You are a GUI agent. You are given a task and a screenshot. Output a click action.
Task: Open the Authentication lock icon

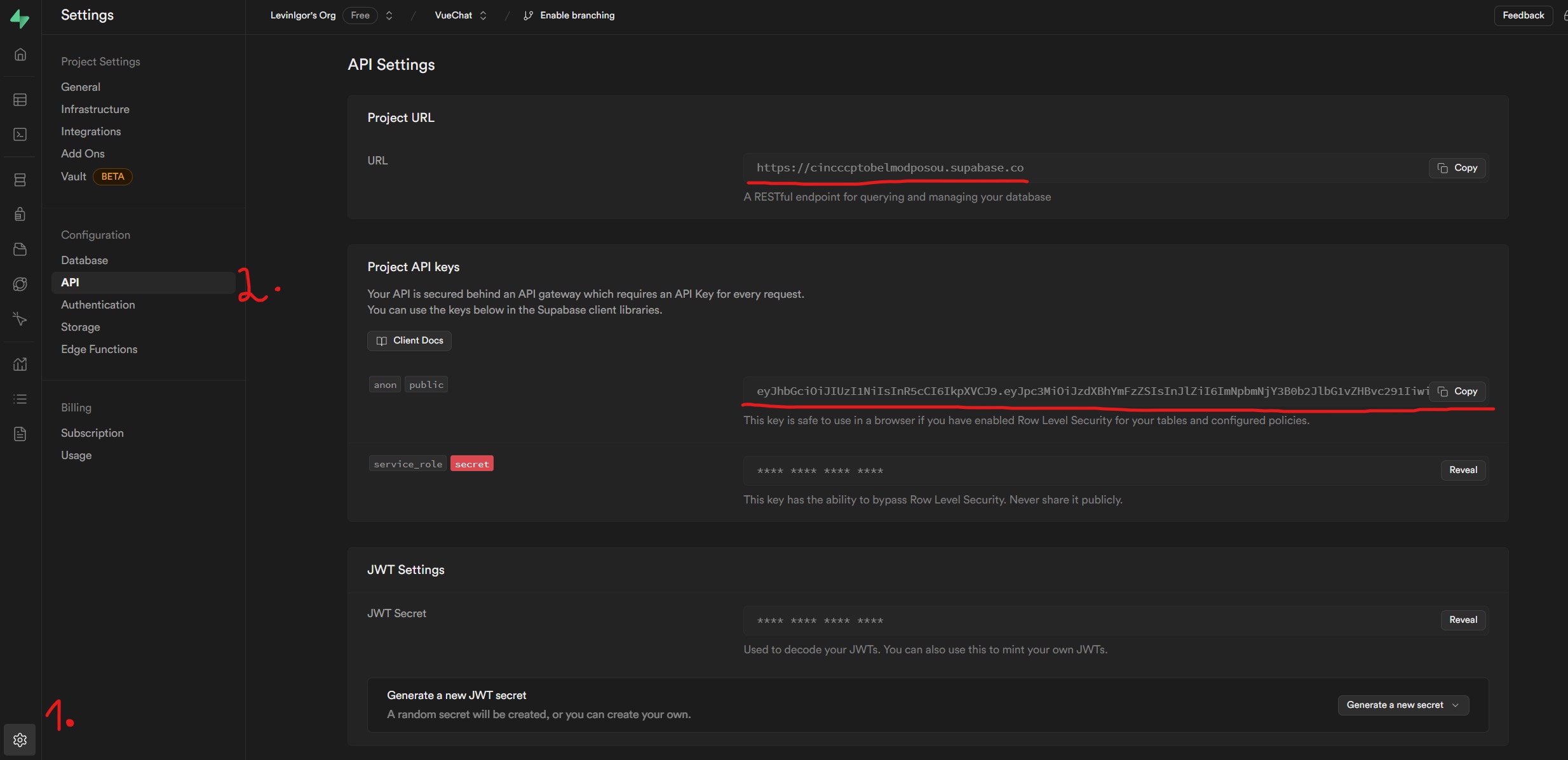click(x=20, y=214)
